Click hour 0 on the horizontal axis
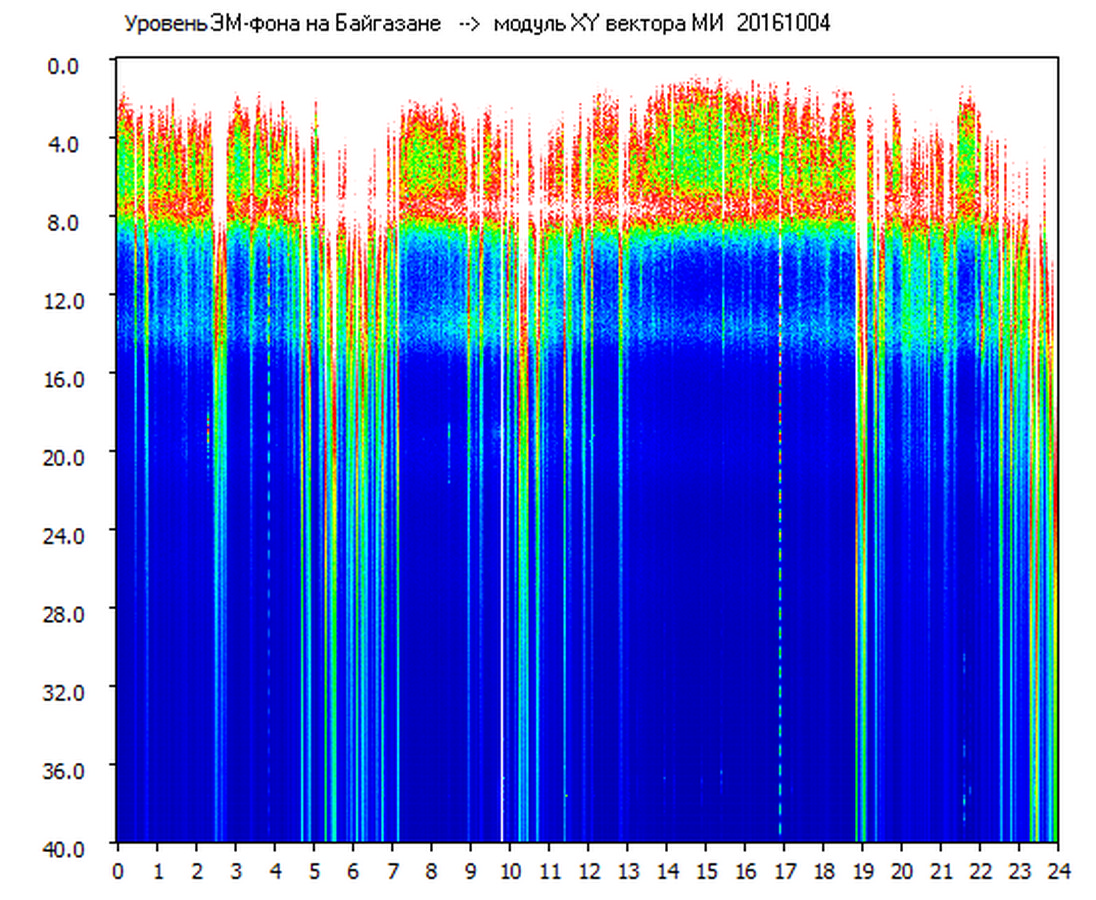The width and height of the screenshot is (1096, 900). click(x=118, y=871)
